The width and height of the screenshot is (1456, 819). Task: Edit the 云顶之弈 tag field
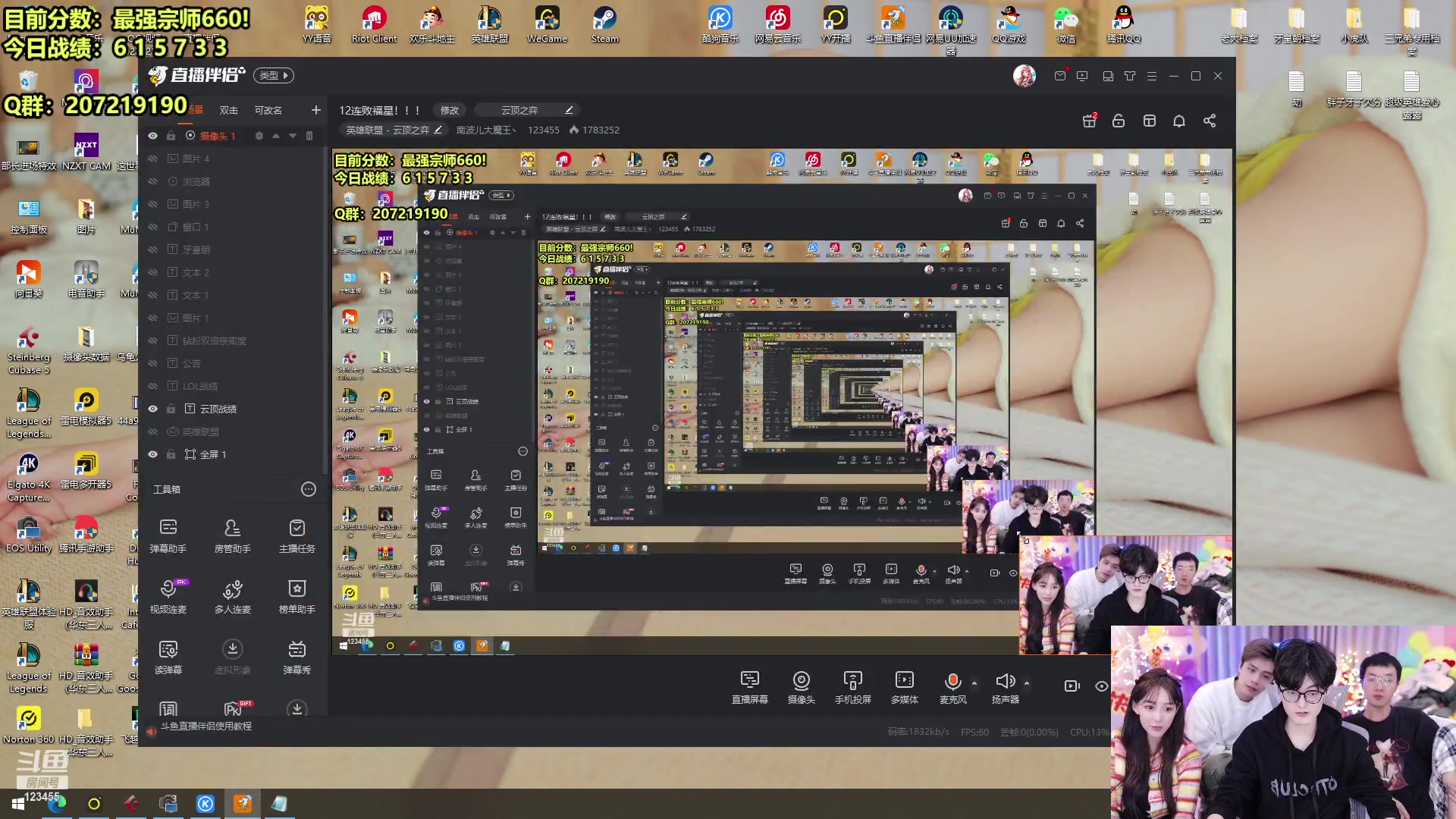coord(527,110)
